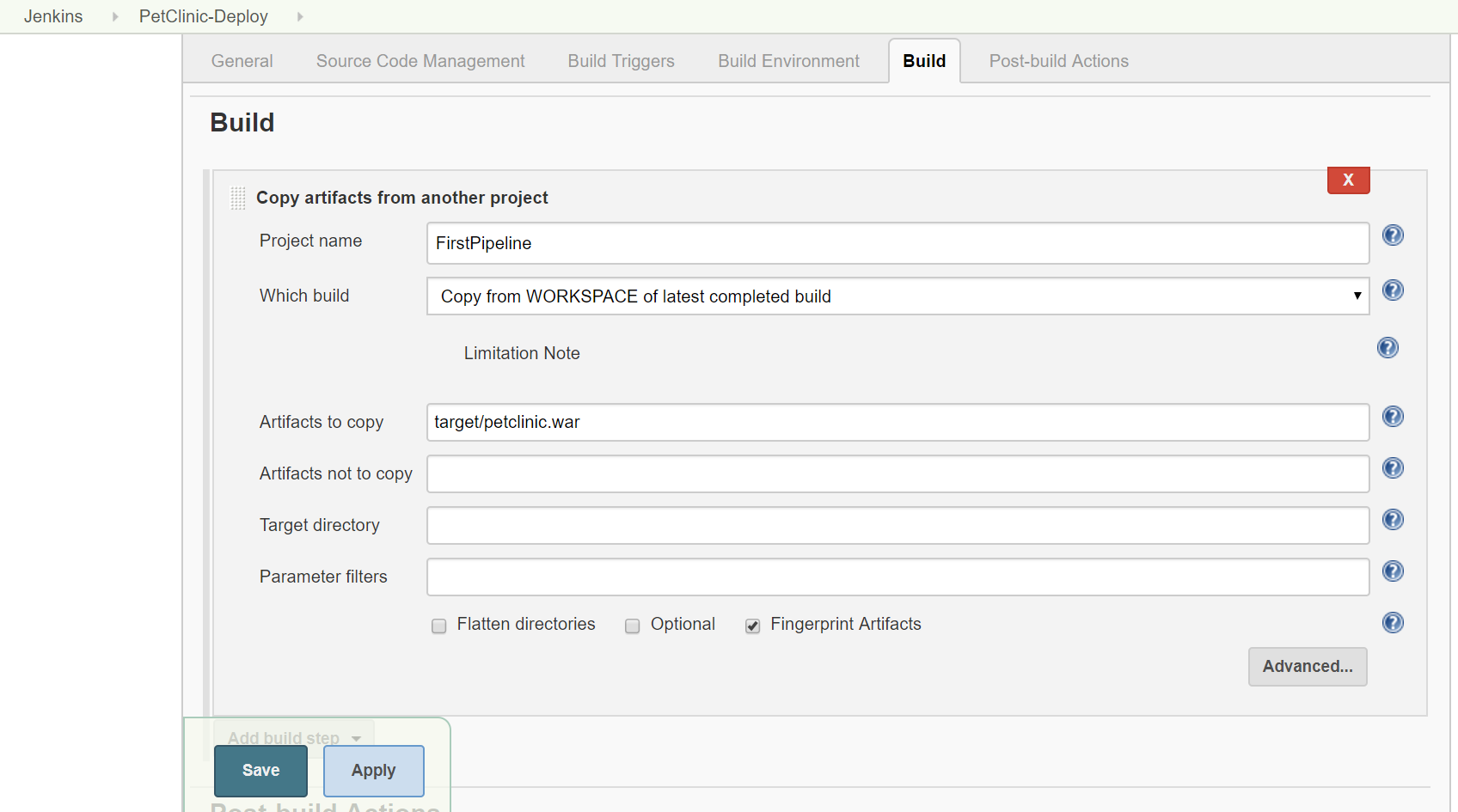The height and width of the screenshot is (812, 1458).
Task: Open the Which build dropdown
Action: [897, 296]
